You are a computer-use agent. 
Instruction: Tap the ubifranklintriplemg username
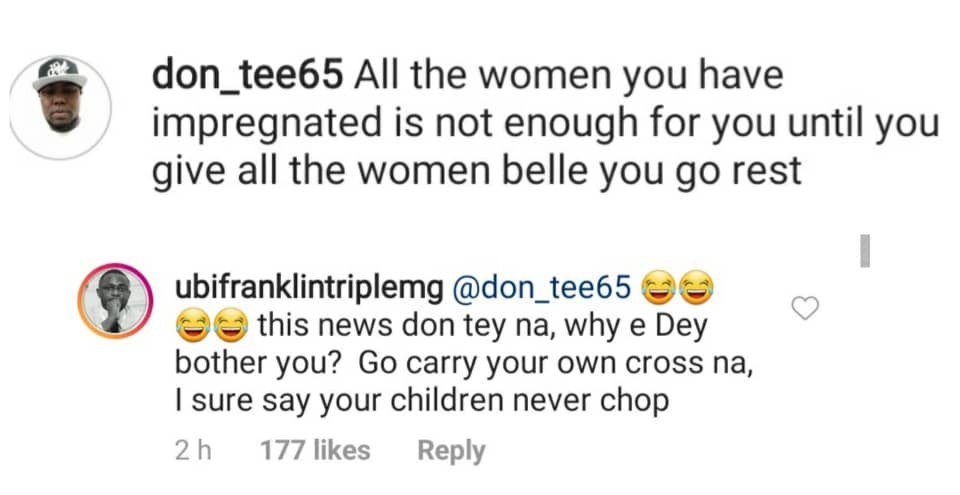tap(309, 288)
